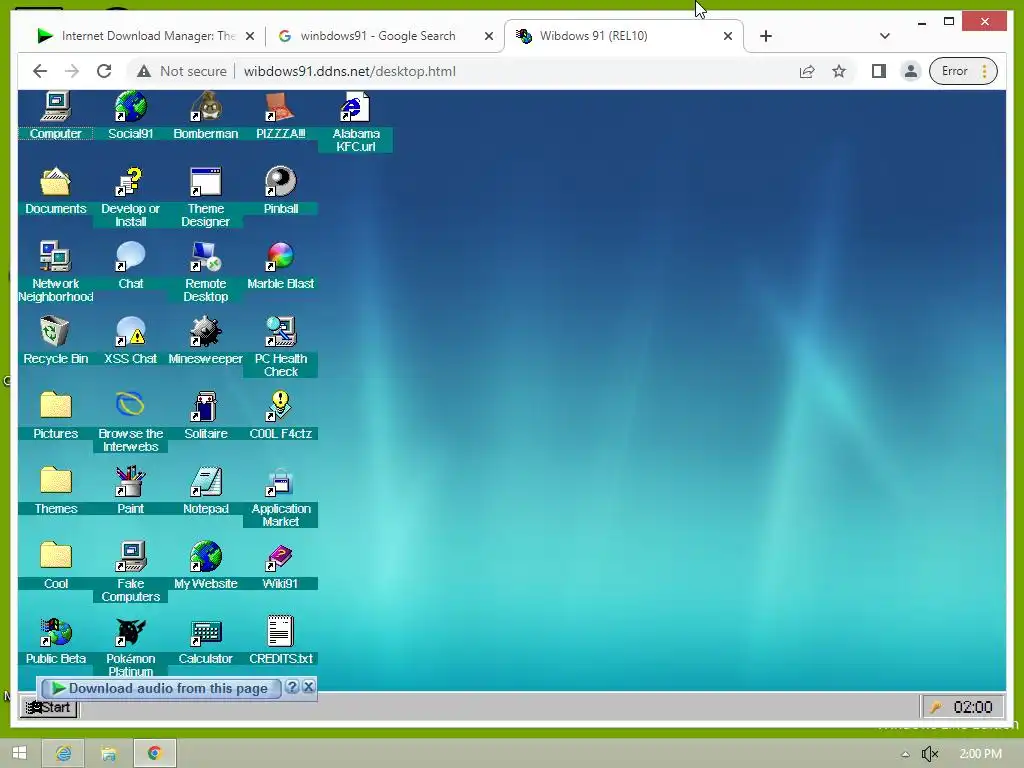
Task: Launch Develop or Install shortcut
Action: 131,197
